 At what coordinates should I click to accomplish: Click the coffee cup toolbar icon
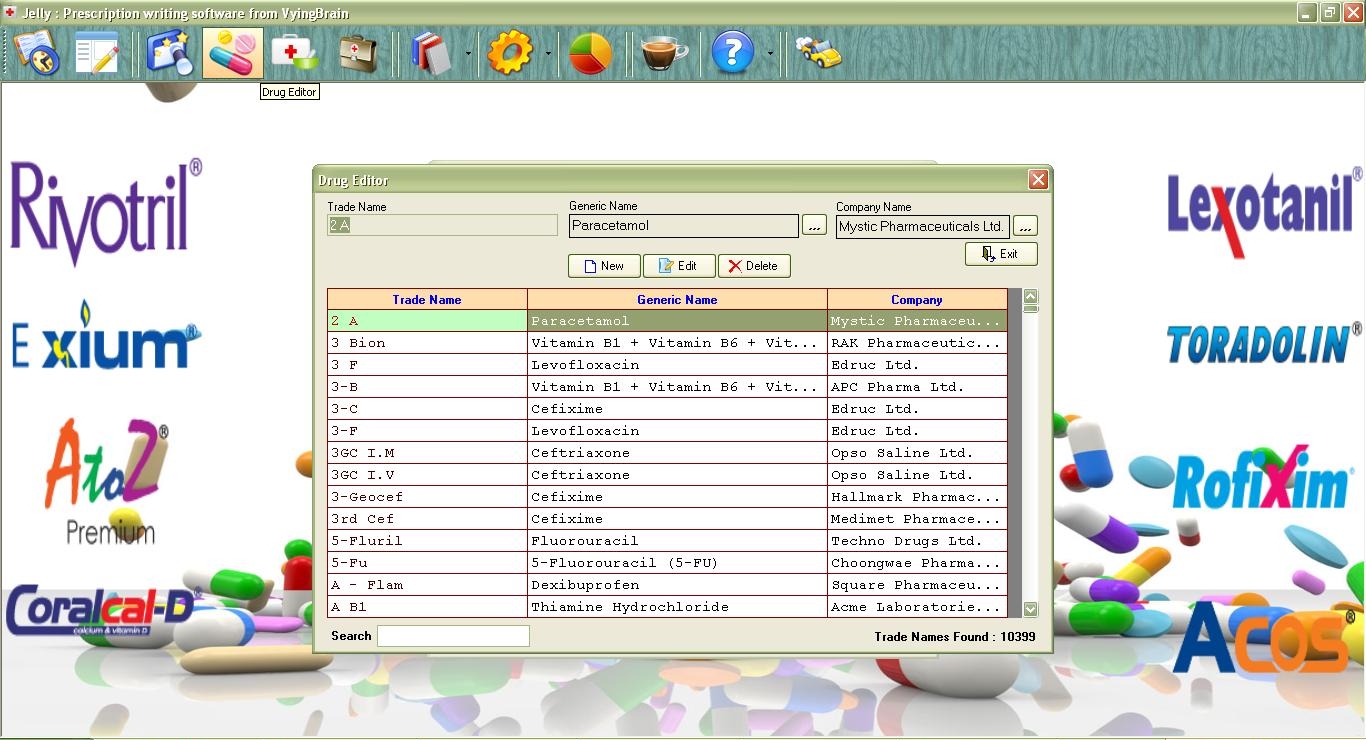pyautogui.click(x=664, y=53)
